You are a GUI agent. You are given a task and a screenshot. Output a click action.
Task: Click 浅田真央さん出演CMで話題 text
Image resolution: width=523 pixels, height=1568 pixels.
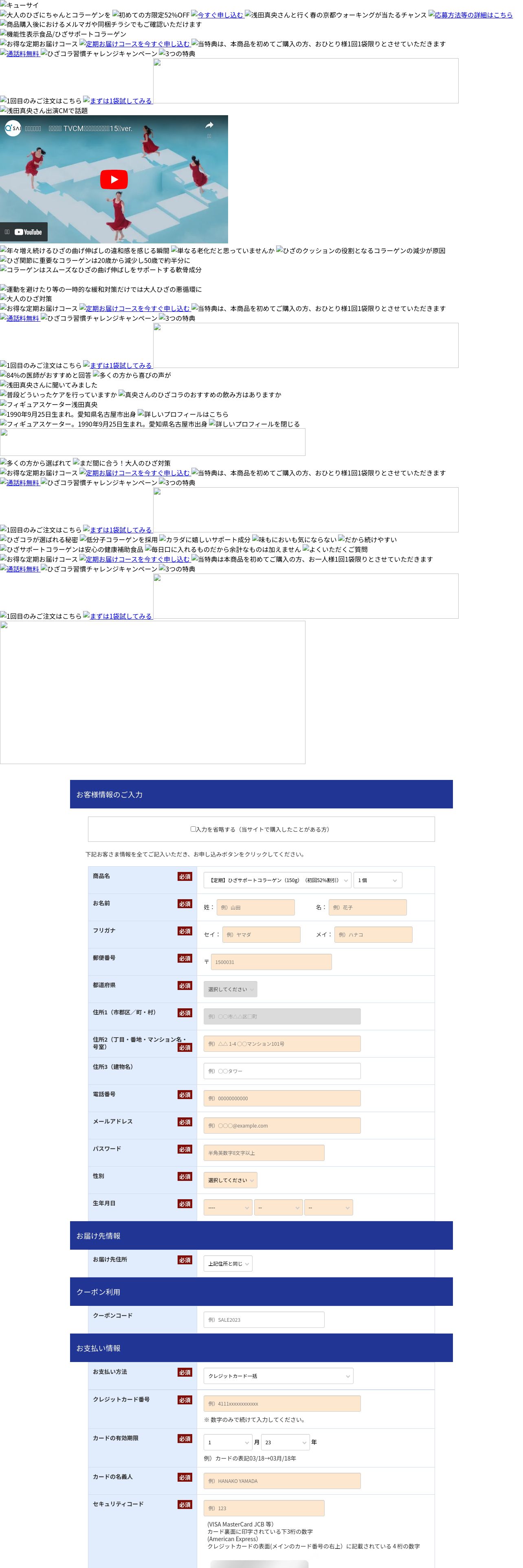pyautogui.click(x=44, y=111)
